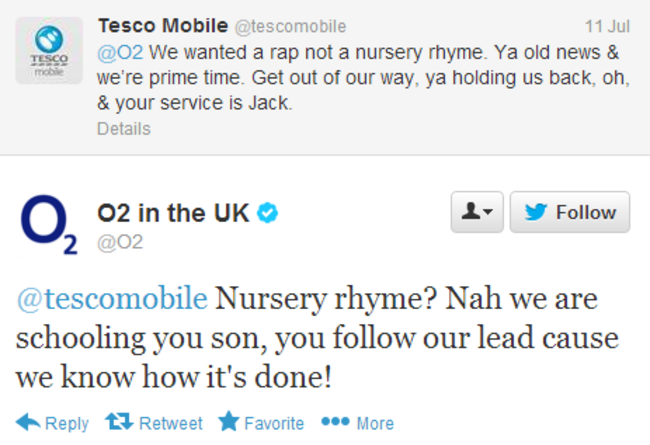Open the user actions person dropdown
650x445 pixels.
[477, 212]
